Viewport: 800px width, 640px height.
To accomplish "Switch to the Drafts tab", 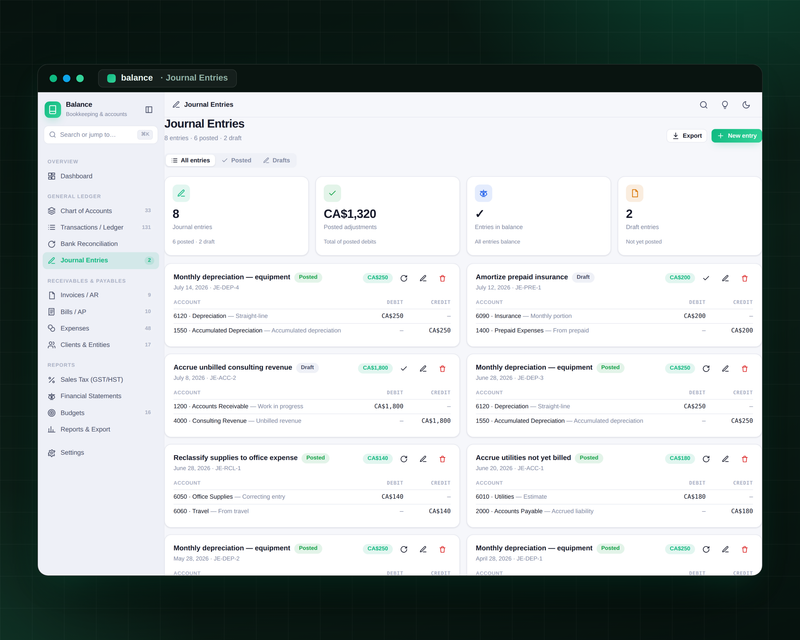I will [x=277, y=160].
